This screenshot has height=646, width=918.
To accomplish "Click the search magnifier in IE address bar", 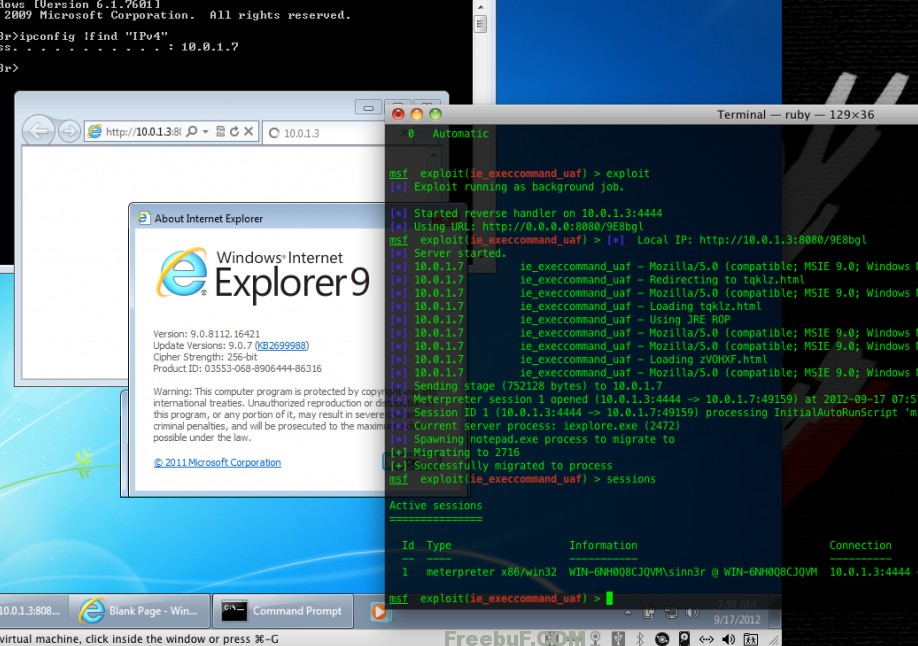I will [191, 132].
